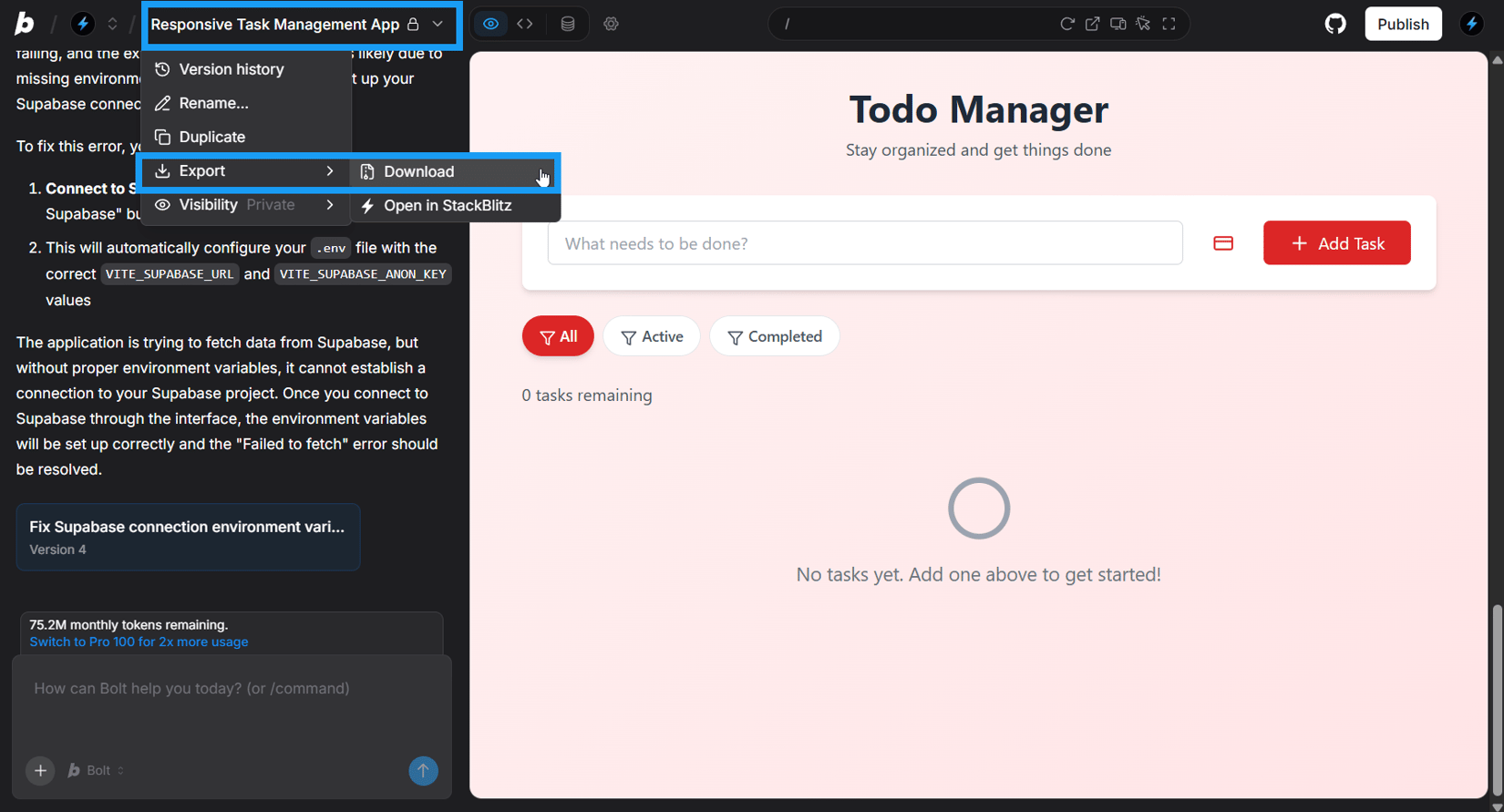Expand the Visibility Private submenu

point(246,205)
